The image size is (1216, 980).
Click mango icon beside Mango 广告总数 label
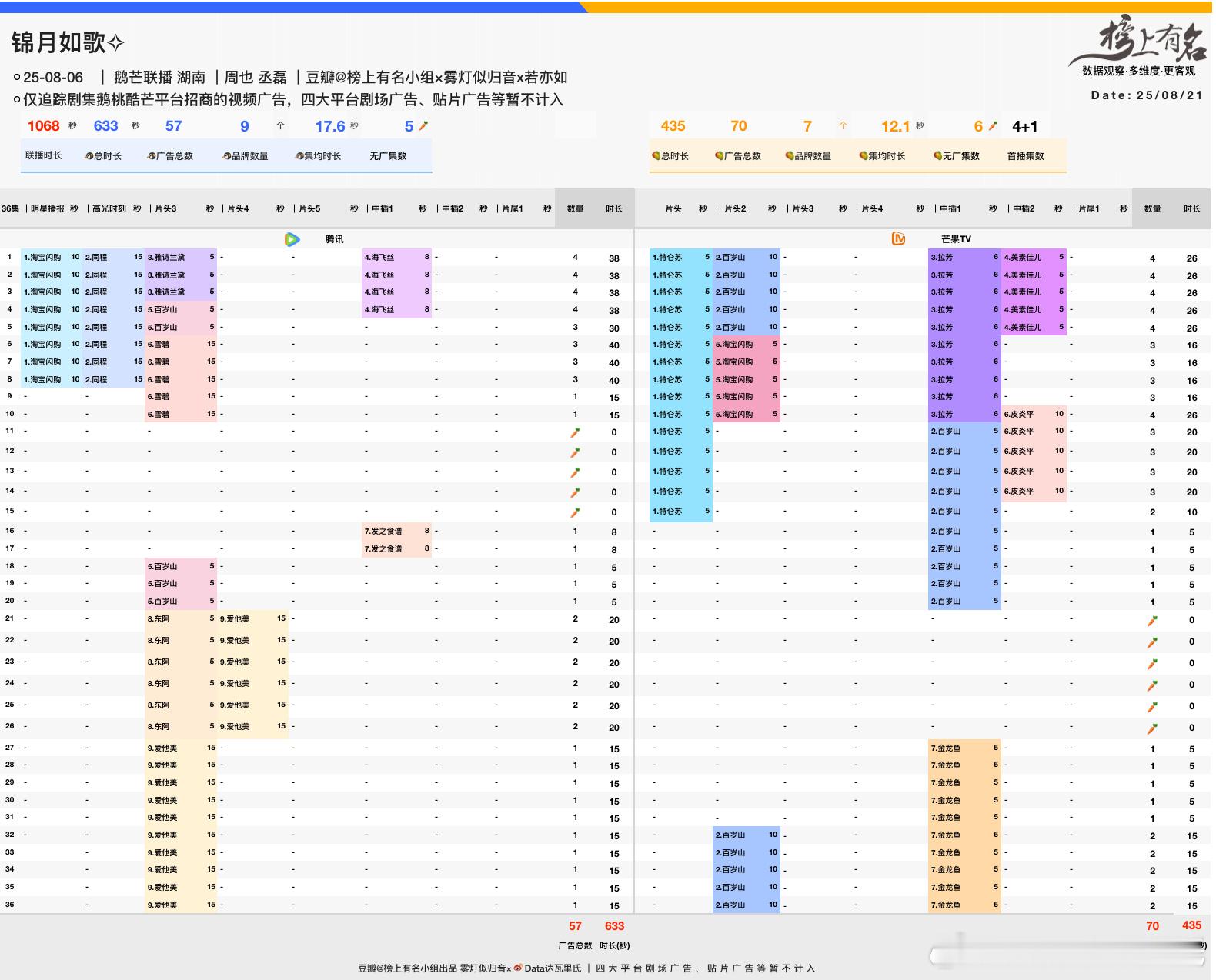tap(719, 155)
